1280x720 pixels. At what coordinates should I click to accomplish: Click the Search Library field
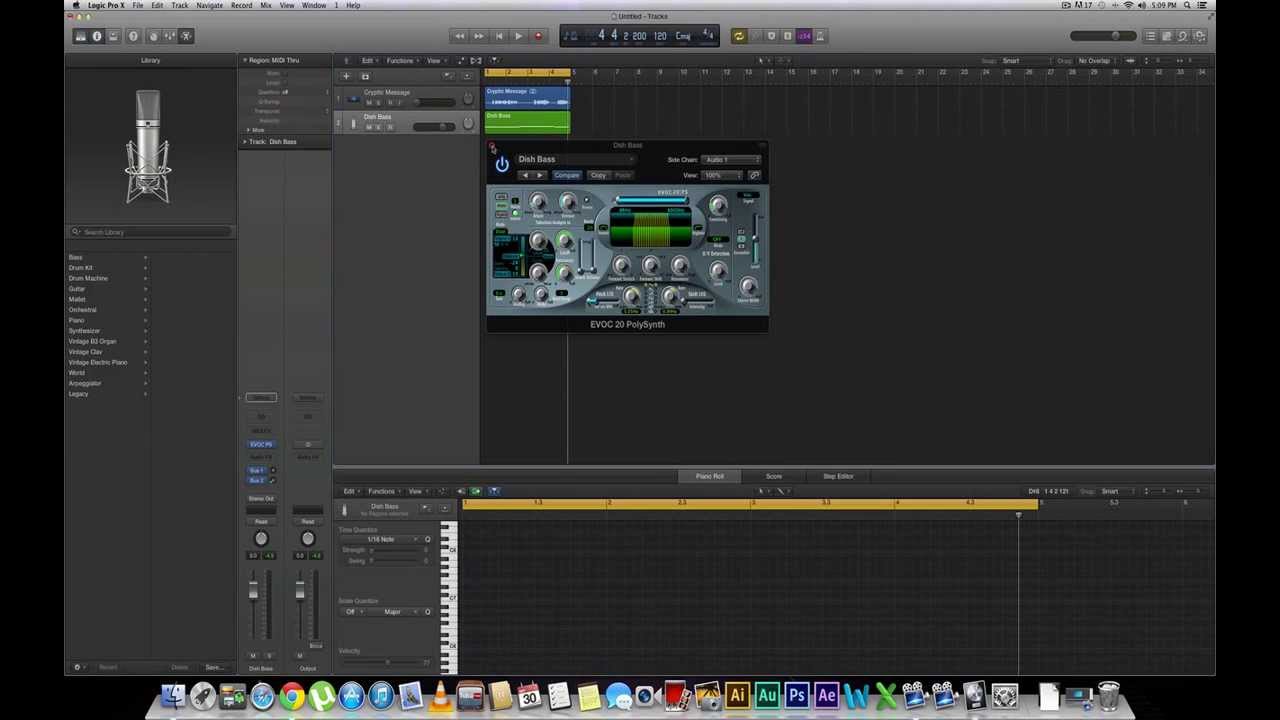[x=150, y=232]
